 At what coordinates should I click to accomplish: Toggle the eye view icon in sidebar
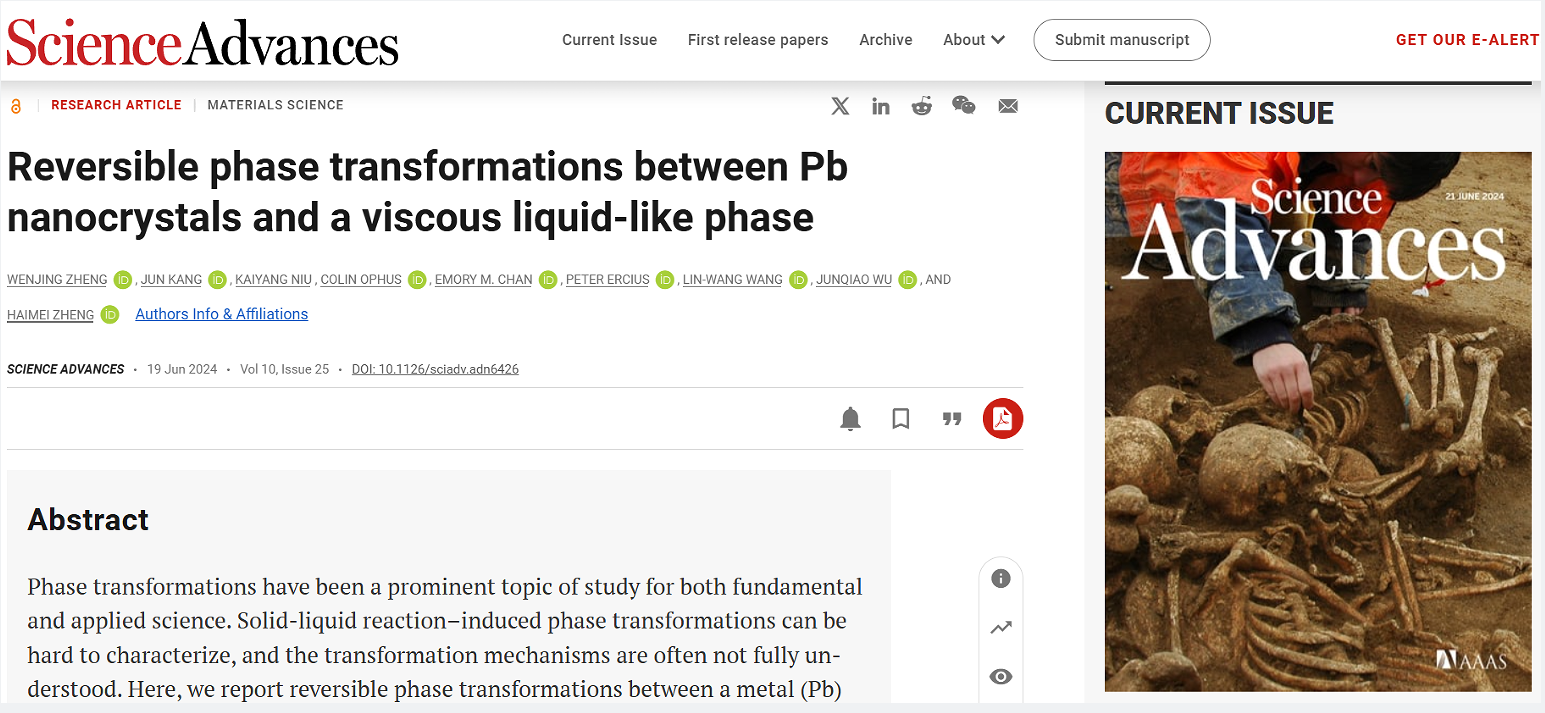click(x=1000, y=677)
